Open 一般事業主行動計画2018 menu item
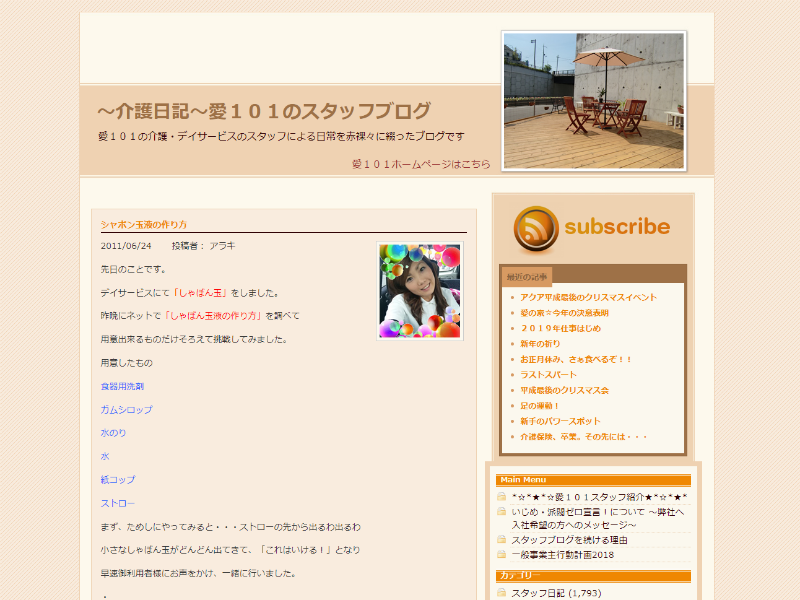Screen dimensions: 800x600 click(x=563, y=555)
